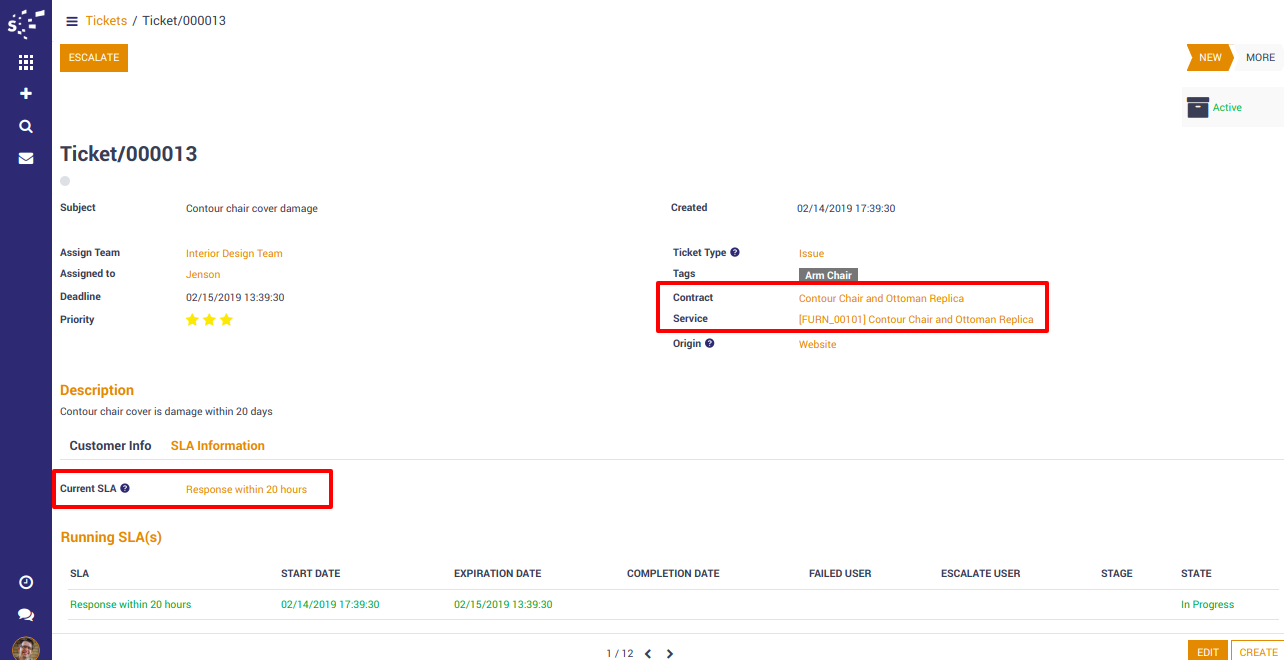Click the Ticket Type help question icon
This screenshot has width=1284, height=660.
click(x=735, y=253)
